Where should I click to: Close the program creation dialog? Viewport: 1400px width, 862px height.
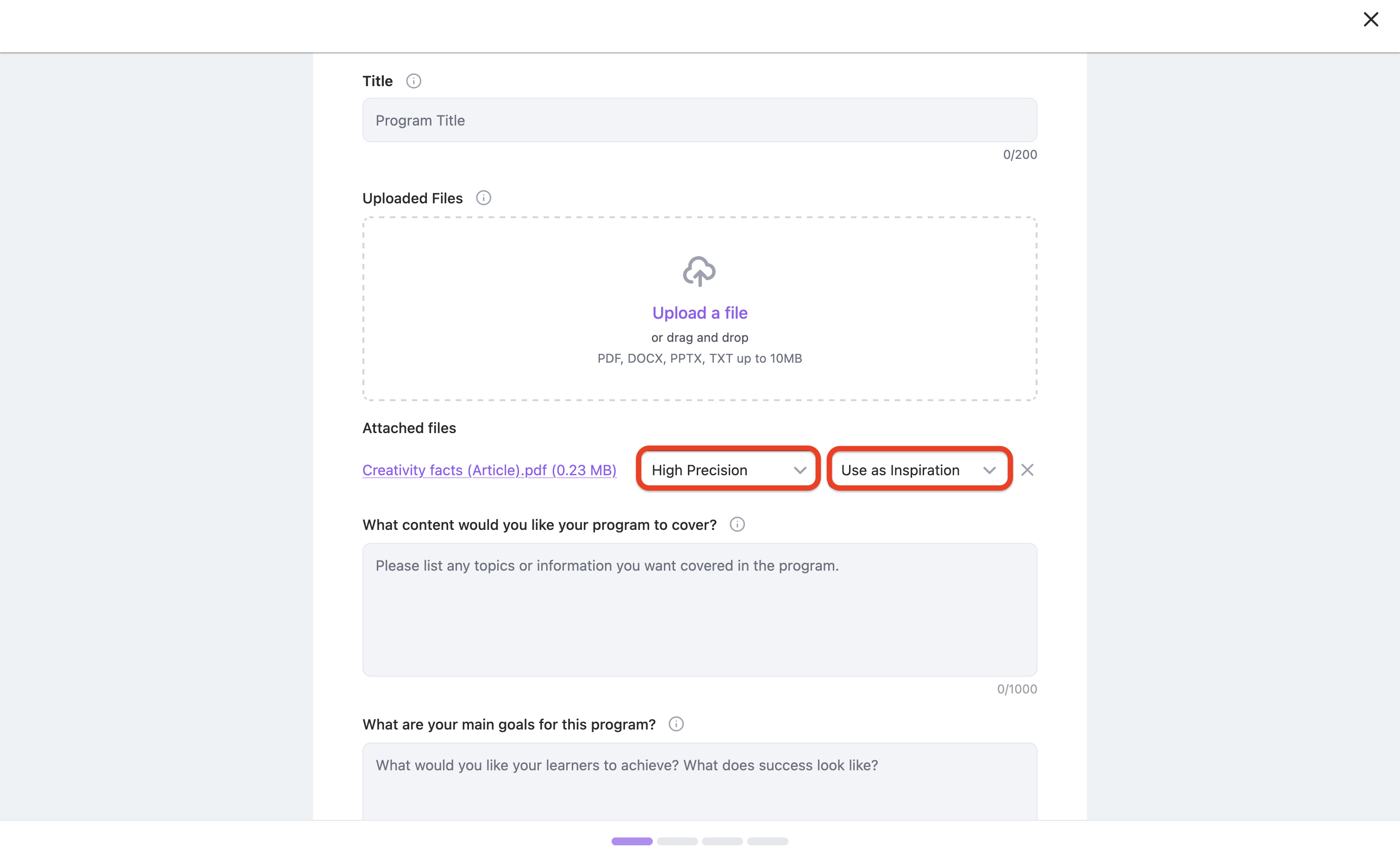point(1370,19)
